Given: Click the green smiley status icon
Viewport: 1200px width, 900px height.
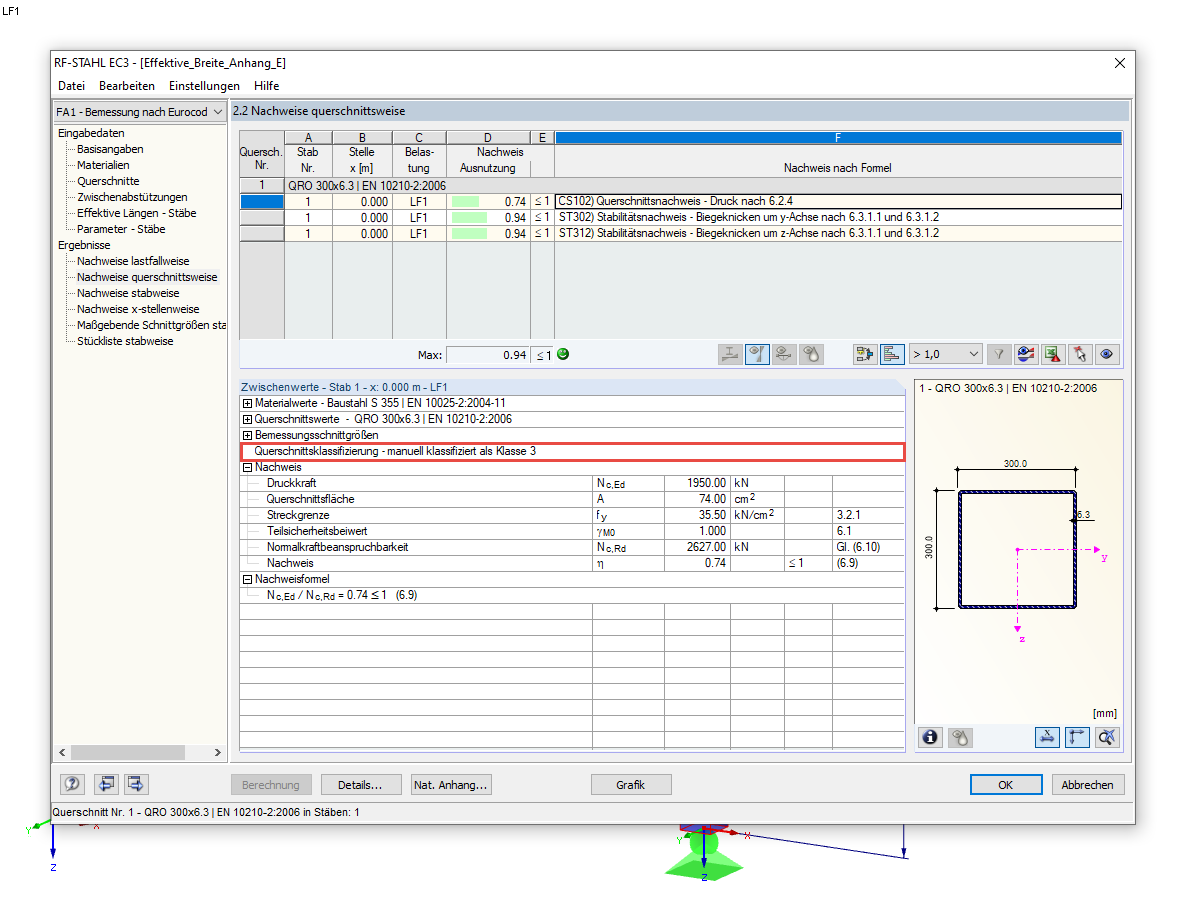Looking at the screenshot, I should (563, 354).
